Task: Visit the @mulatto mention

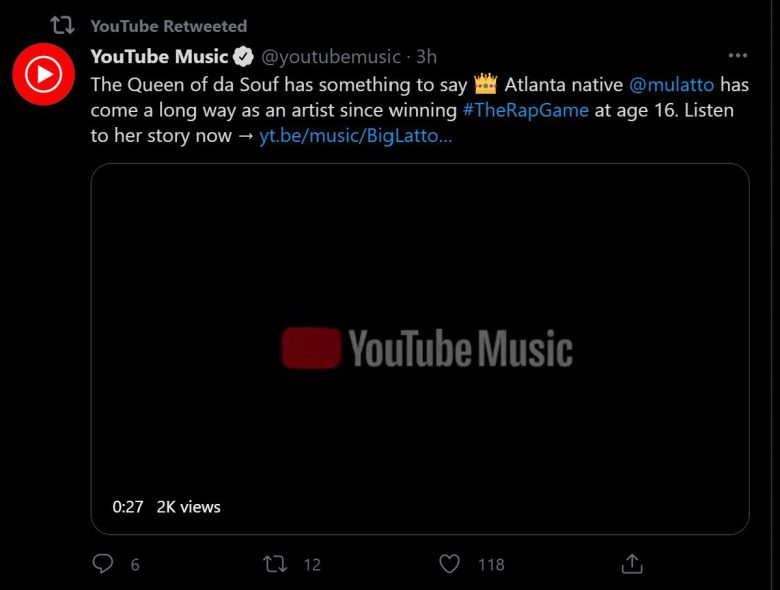Action: 672,84
